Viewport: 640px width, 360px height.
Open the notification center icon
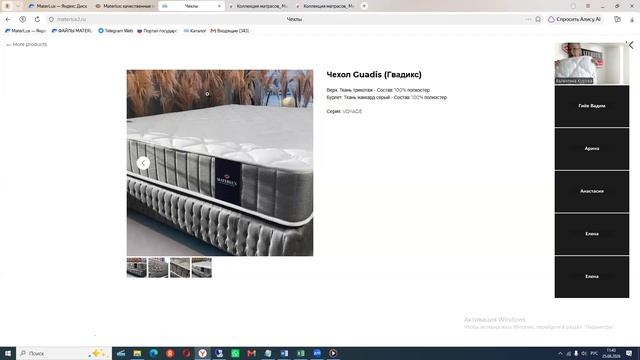(629, 353)
